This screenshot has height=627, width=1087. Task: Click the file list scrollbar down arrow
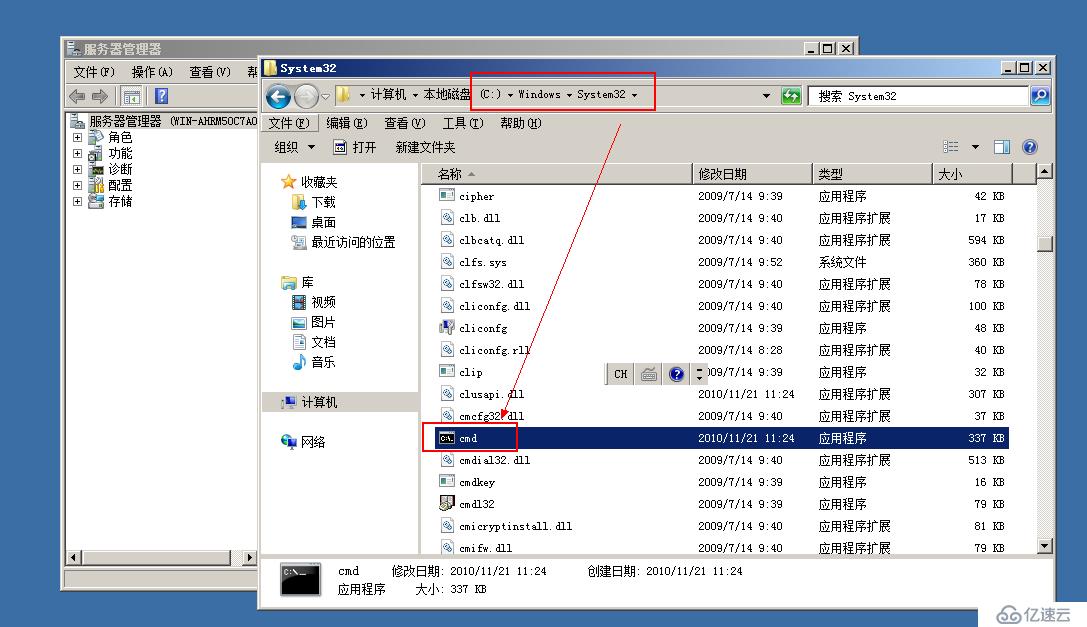(1045, 546)
